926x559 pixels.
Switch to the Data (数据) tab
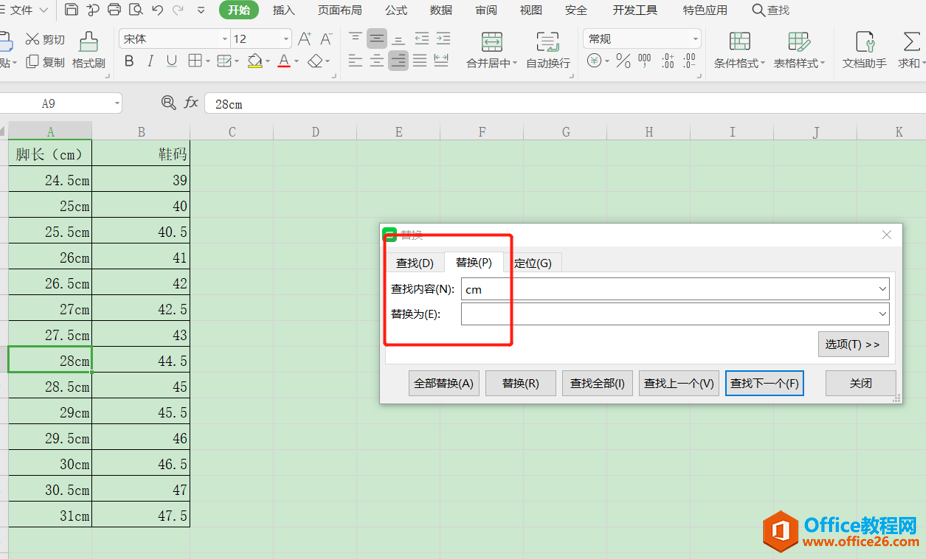point(441,10)
